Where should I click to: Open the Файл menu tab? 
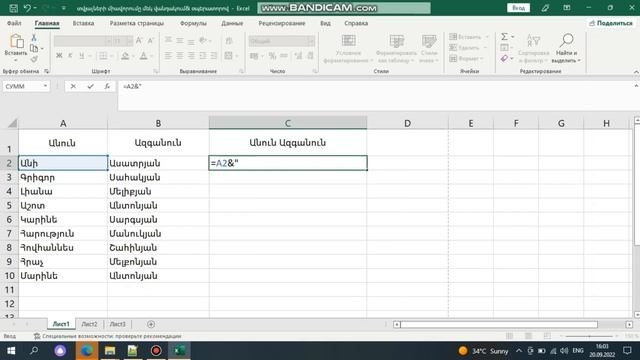pos(14,23)
